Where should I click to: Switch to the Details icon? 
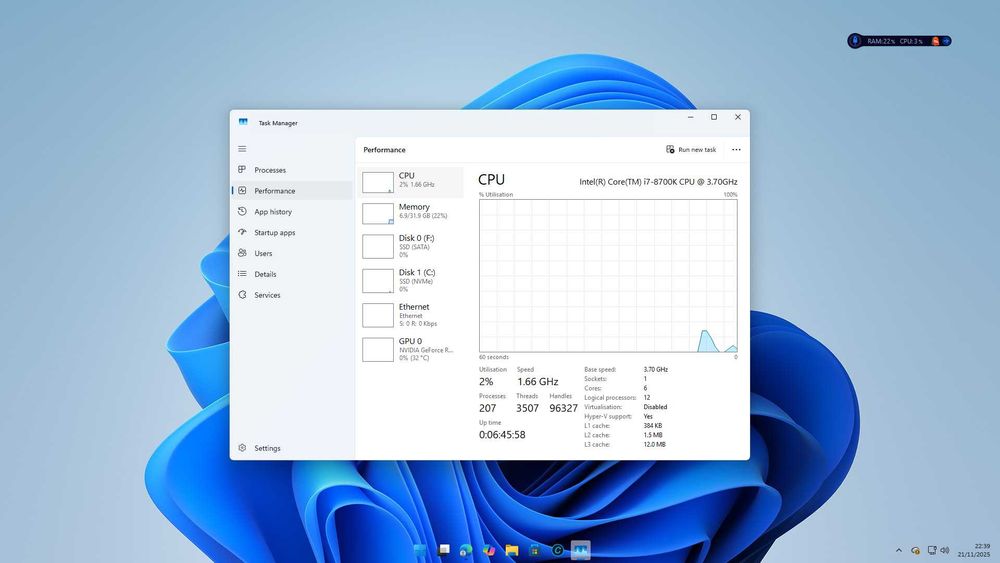[x=242, y=274]
